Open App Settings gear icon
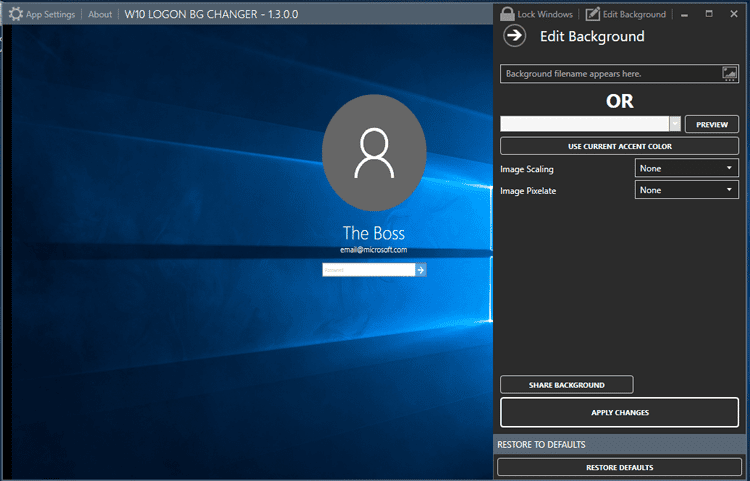The image size is (750, 481). (x=15, y=14)
